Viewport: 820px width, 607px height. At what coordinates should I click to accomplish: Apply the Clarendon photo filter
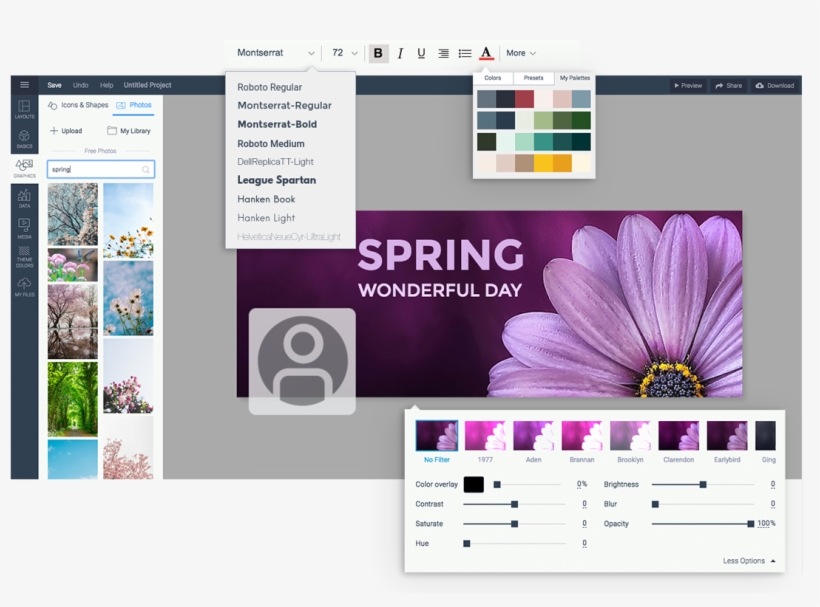pos(679,438)
